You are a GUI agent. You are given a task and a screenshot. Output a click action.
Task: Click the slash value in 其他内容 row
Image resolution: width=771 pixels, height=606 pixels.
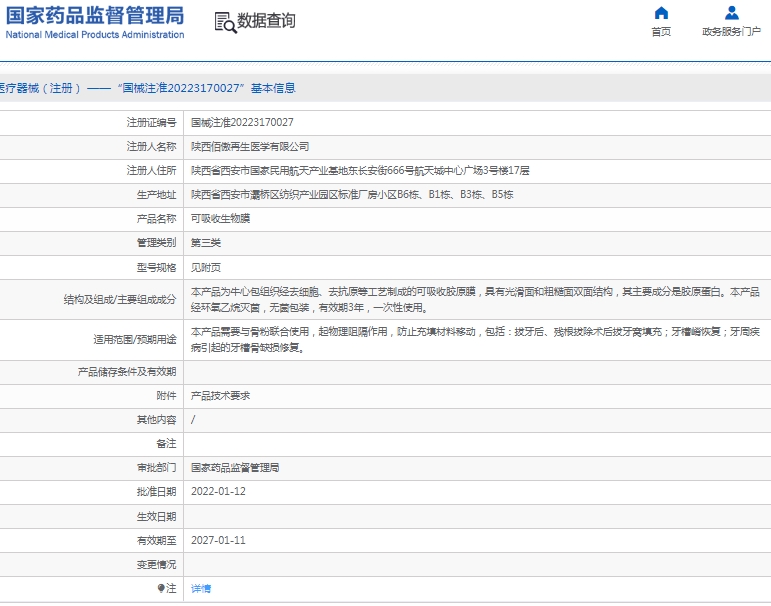click(193, 420)
